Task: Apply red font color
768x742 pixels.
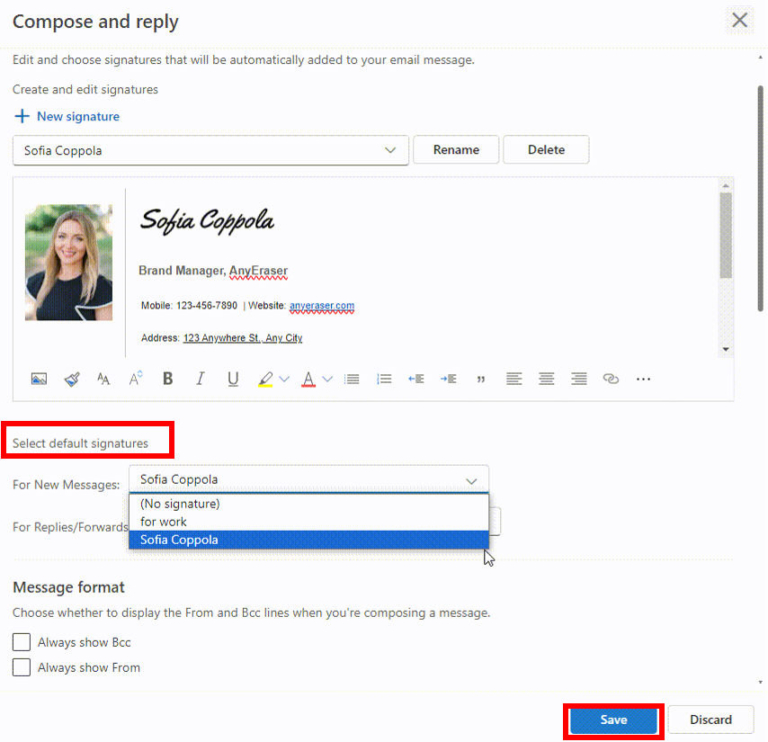Action: coord(308,379)
